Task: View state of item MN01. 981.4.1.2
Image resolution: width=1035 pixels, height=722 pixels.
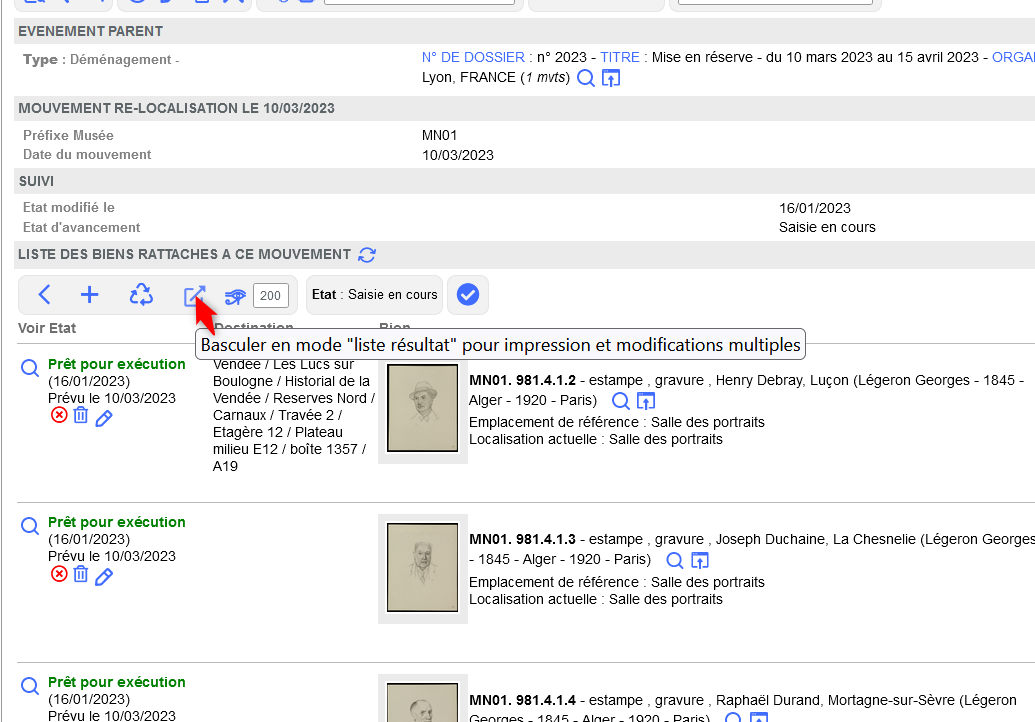Action: (30, 368)
